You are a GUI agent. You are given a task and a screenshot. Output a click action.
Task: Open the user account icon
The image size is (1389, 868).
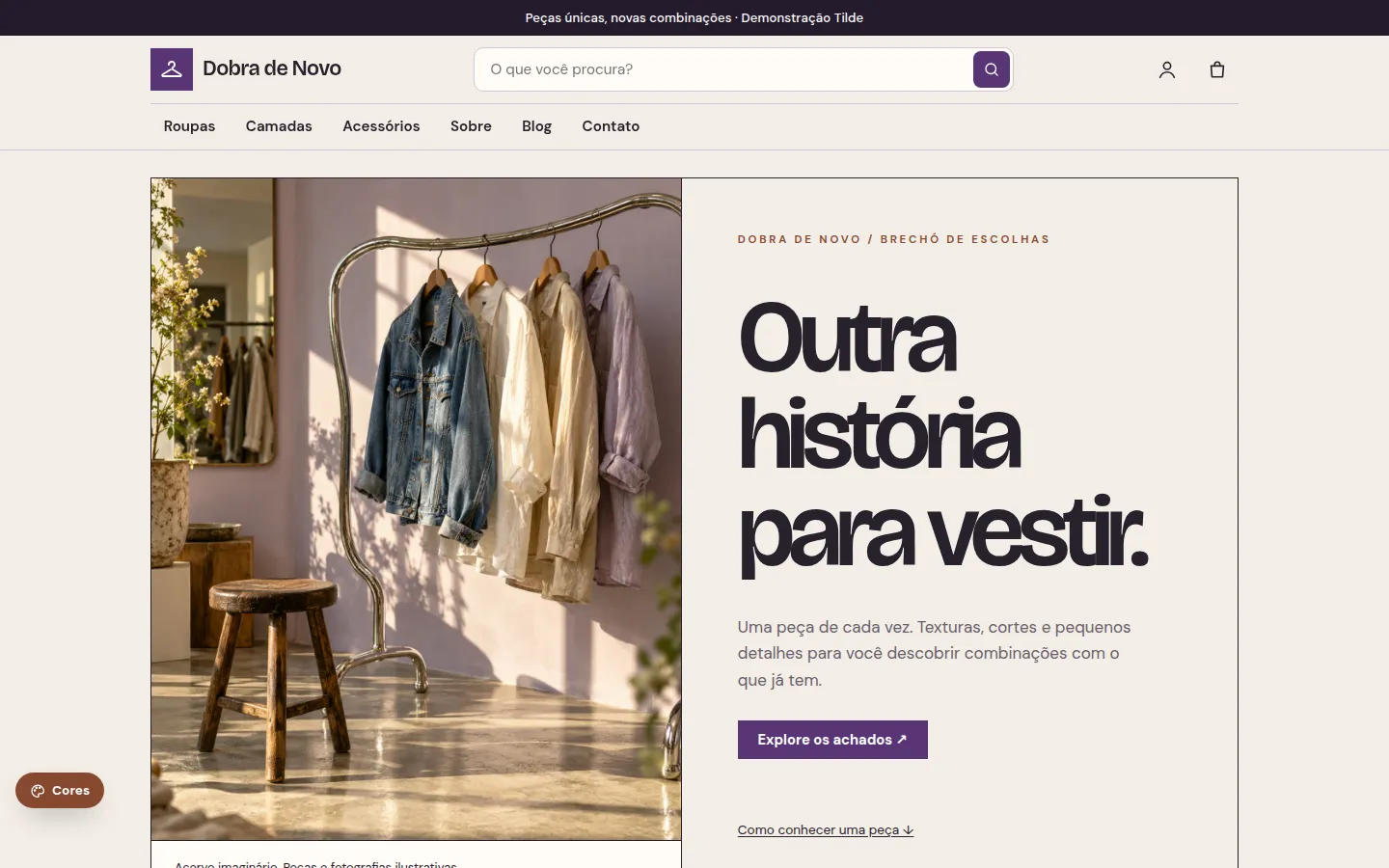tap(1167, 69)
